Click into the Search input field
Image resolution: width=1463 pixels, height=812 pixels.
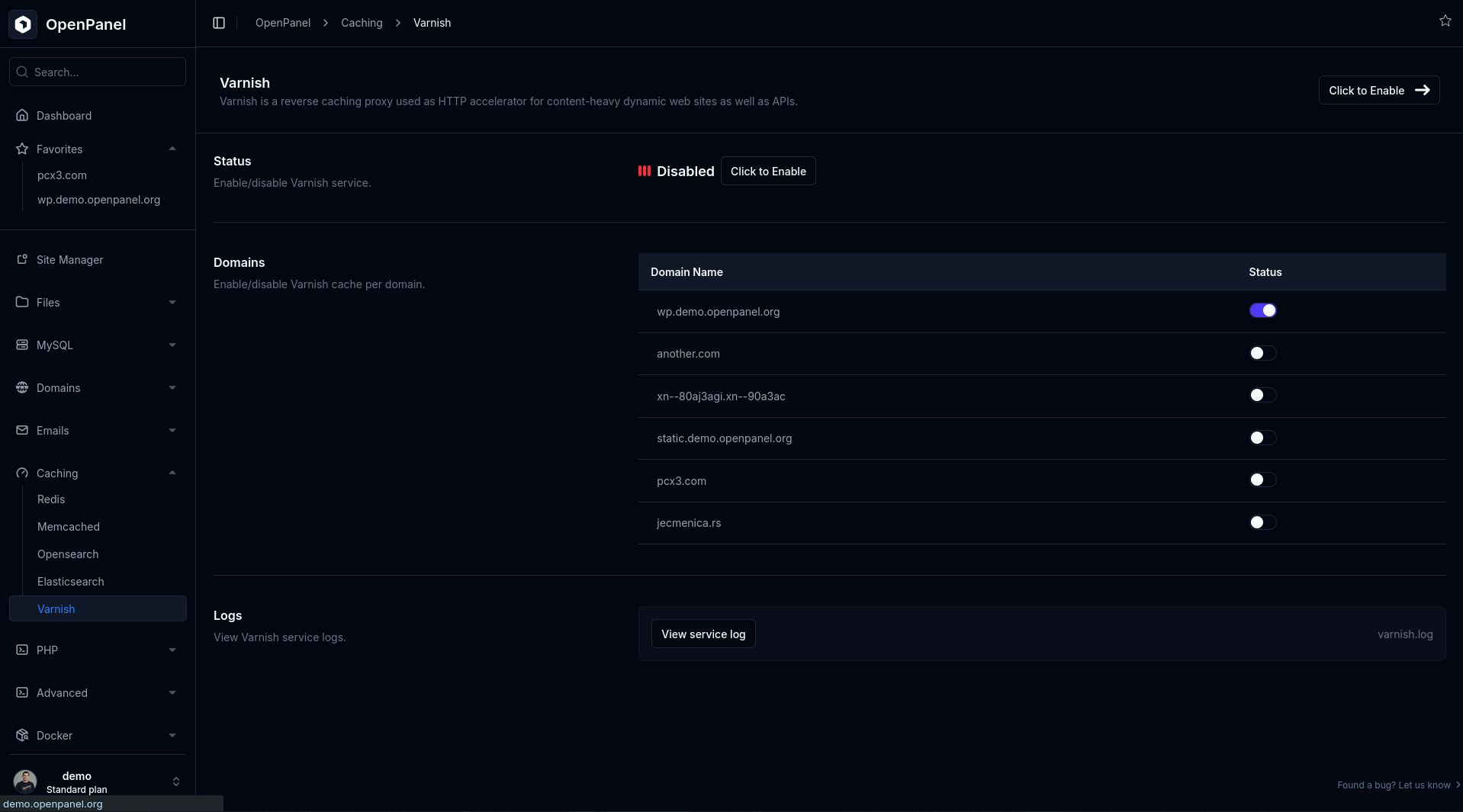point(98,72)
